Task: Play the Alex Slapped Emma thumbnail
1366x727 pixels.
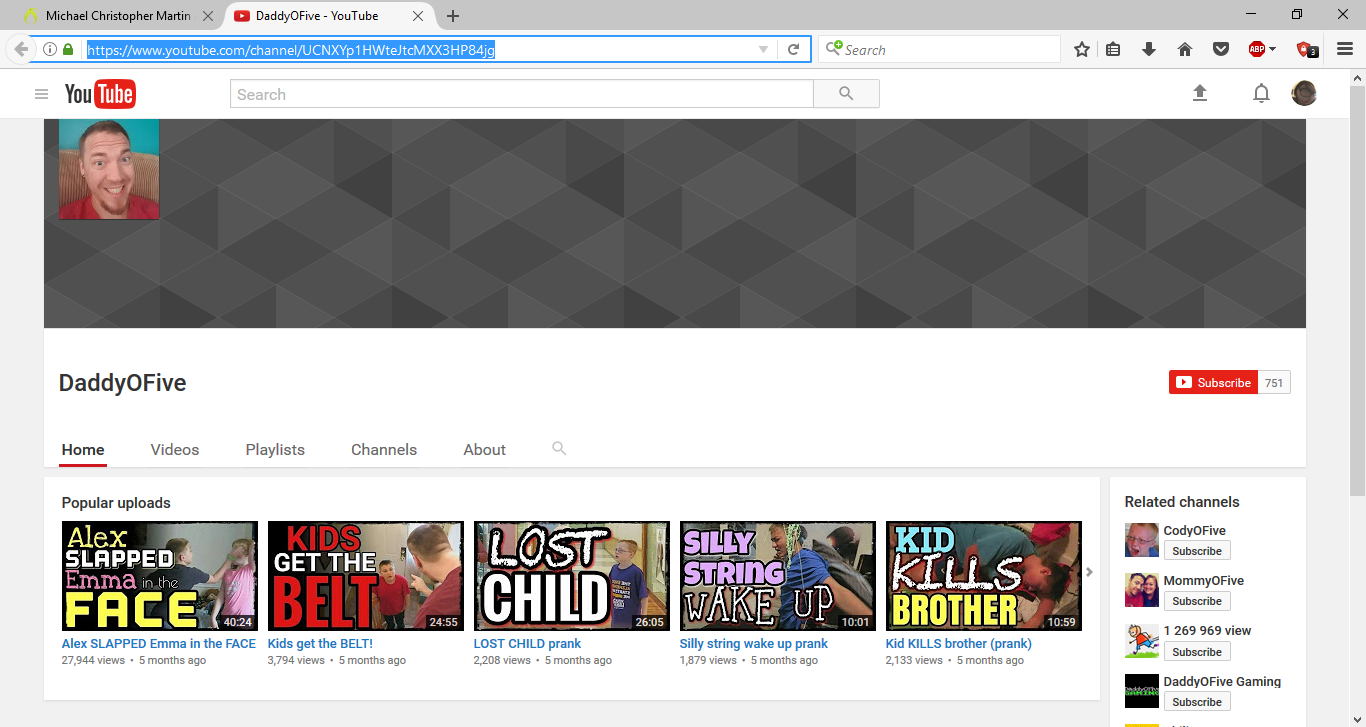Action: 160,575
